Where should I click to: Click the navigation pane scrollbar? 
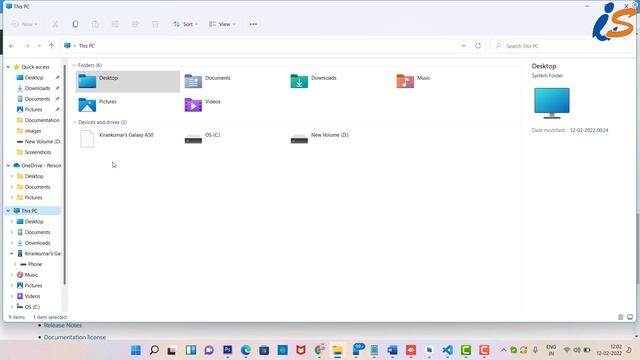click(x=64, y=176)
